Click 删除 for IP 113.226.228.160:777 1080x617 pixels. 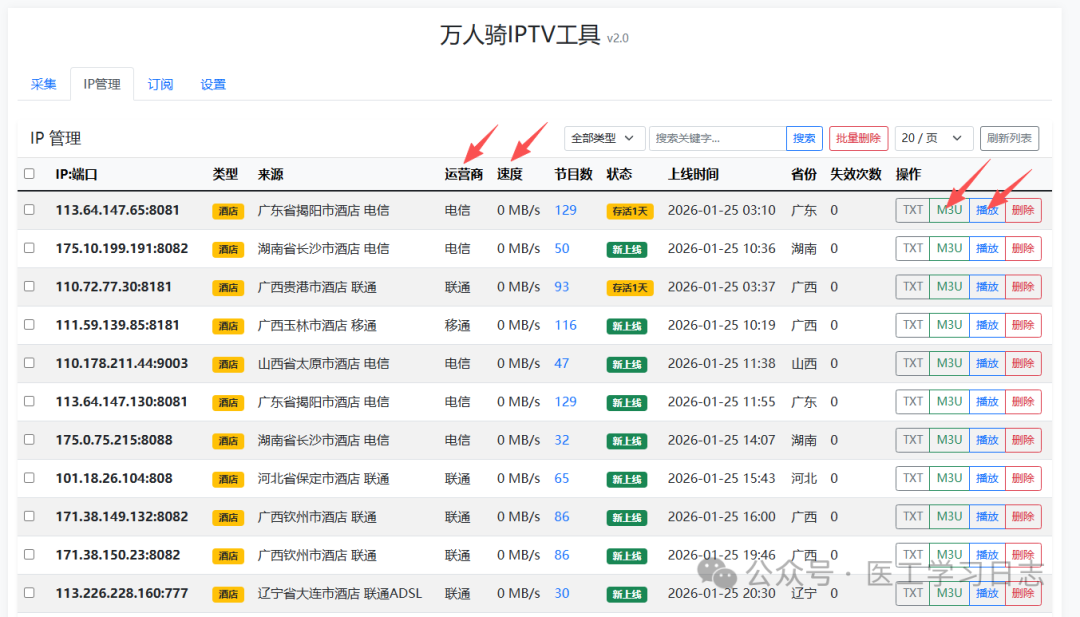coord(1023,592)
